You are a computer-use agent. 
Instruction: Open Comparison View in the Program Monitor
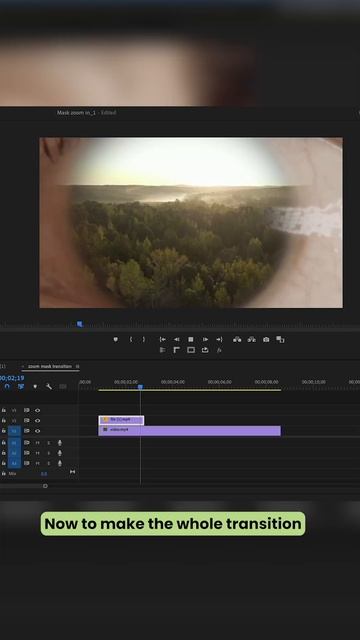click(x=280, y=339)
